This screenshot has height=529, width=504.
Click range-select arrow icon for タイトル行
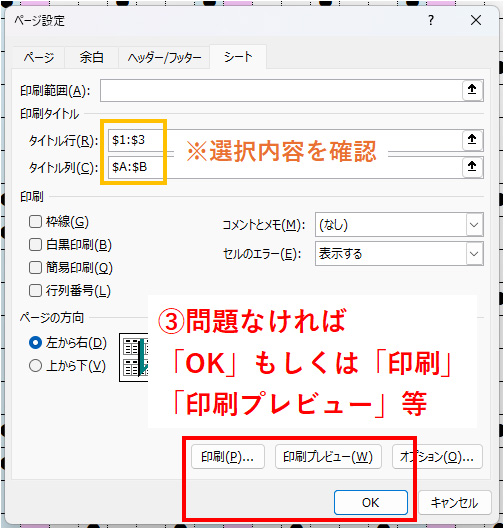[x=472, y=139]
